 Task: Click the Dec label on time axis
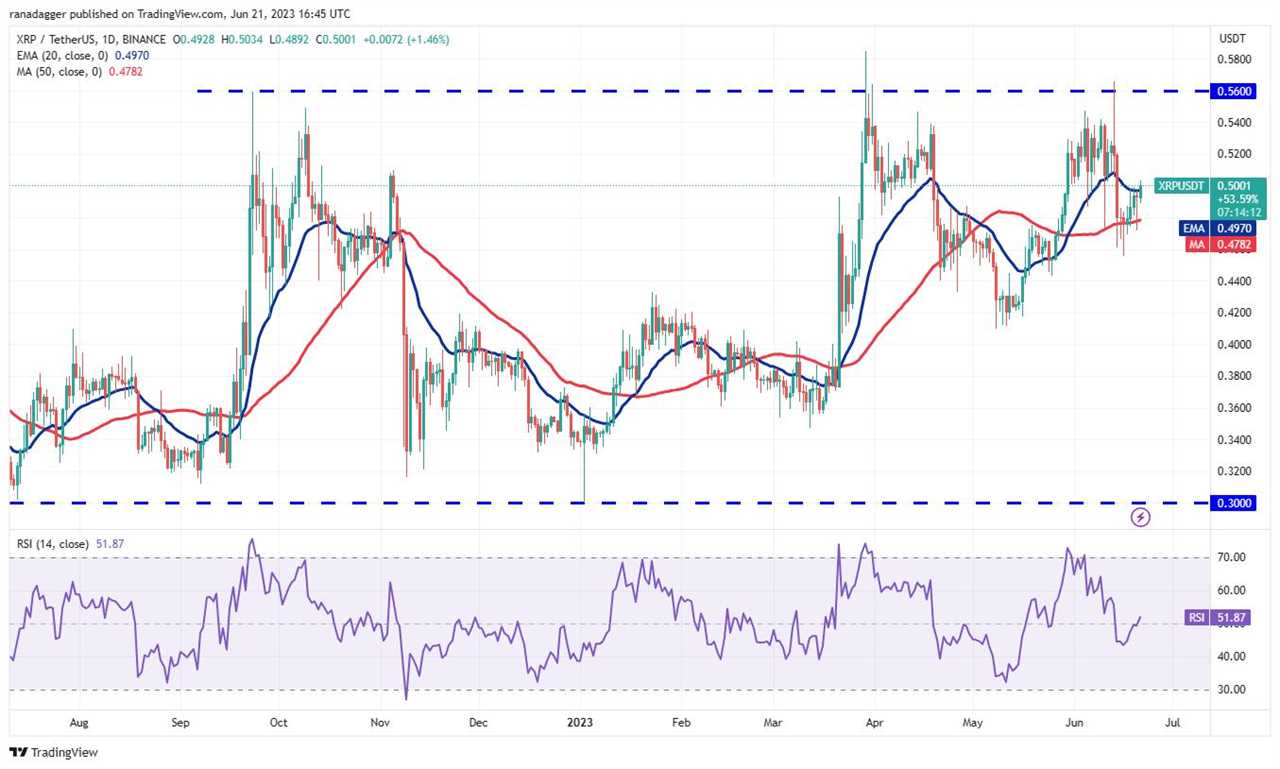pyautogui.click(x=478, y=721)
